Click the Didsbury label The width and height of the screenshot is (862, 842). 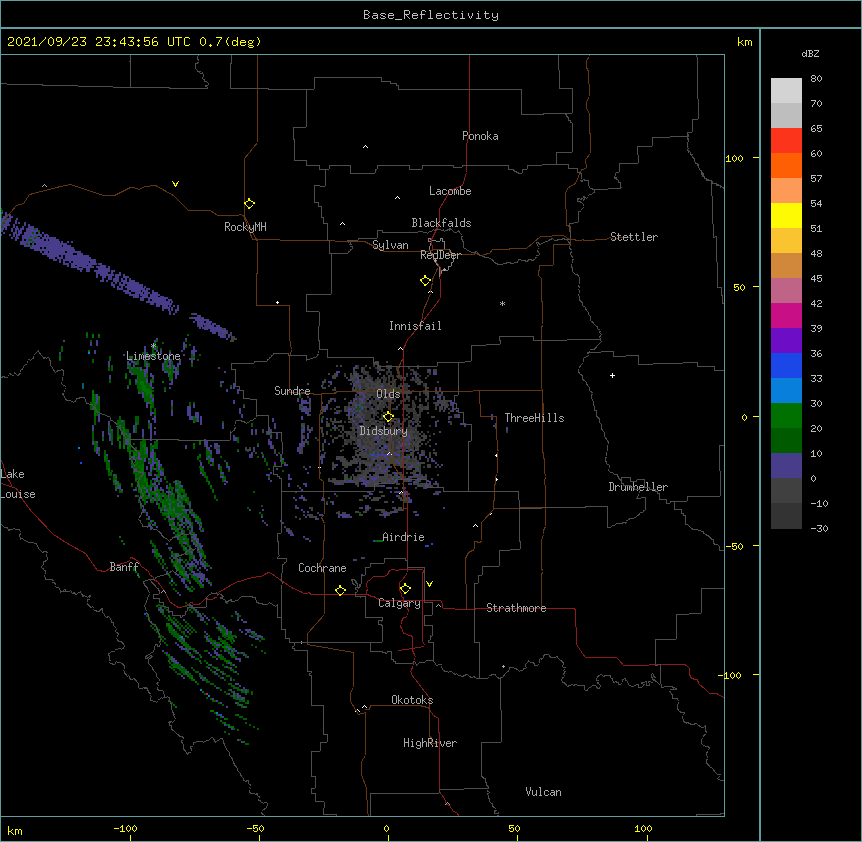pos(384,431)
